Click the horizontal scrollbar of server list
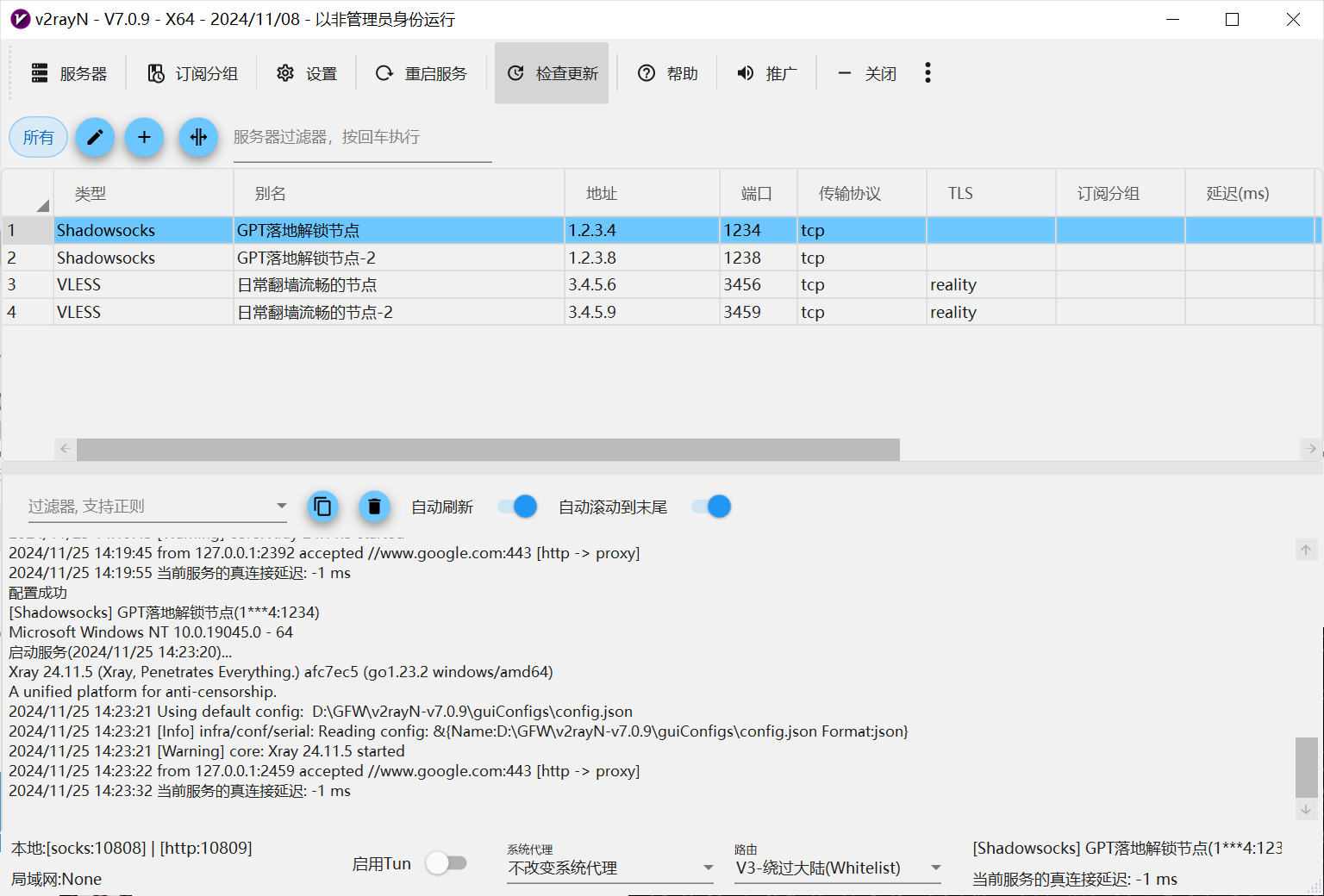Image resolution: width=1324 pixels, height=896 pixels. coord(488,449)
